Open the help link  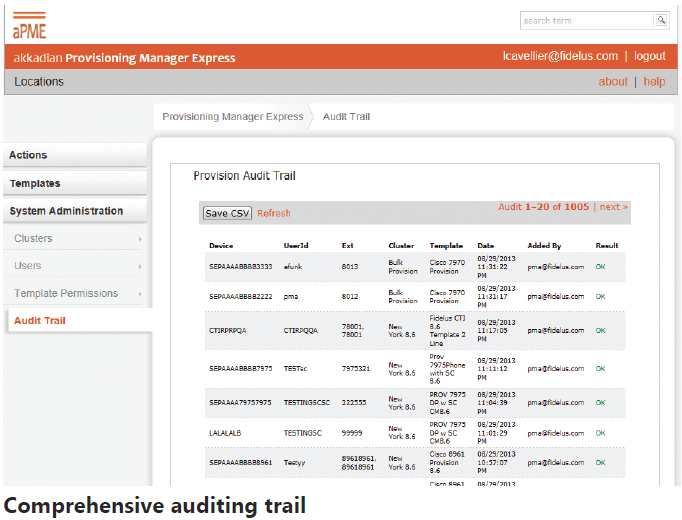(x=654, y=82)
